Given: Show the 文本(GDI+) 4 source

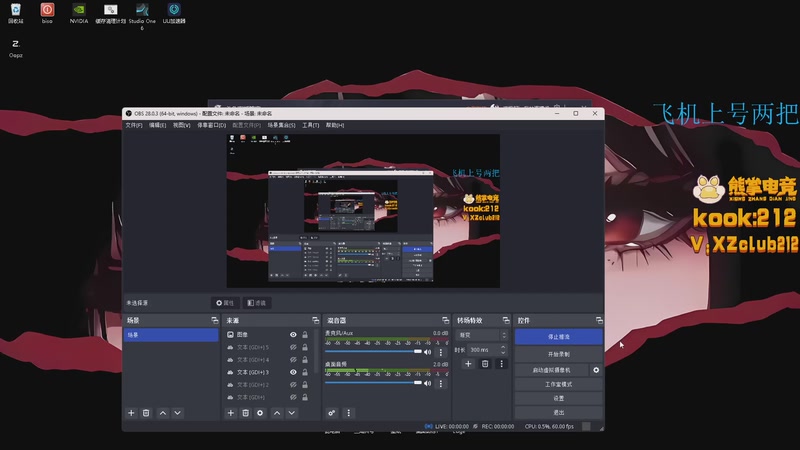Looking at the screenshot, I should coord(293,360).
